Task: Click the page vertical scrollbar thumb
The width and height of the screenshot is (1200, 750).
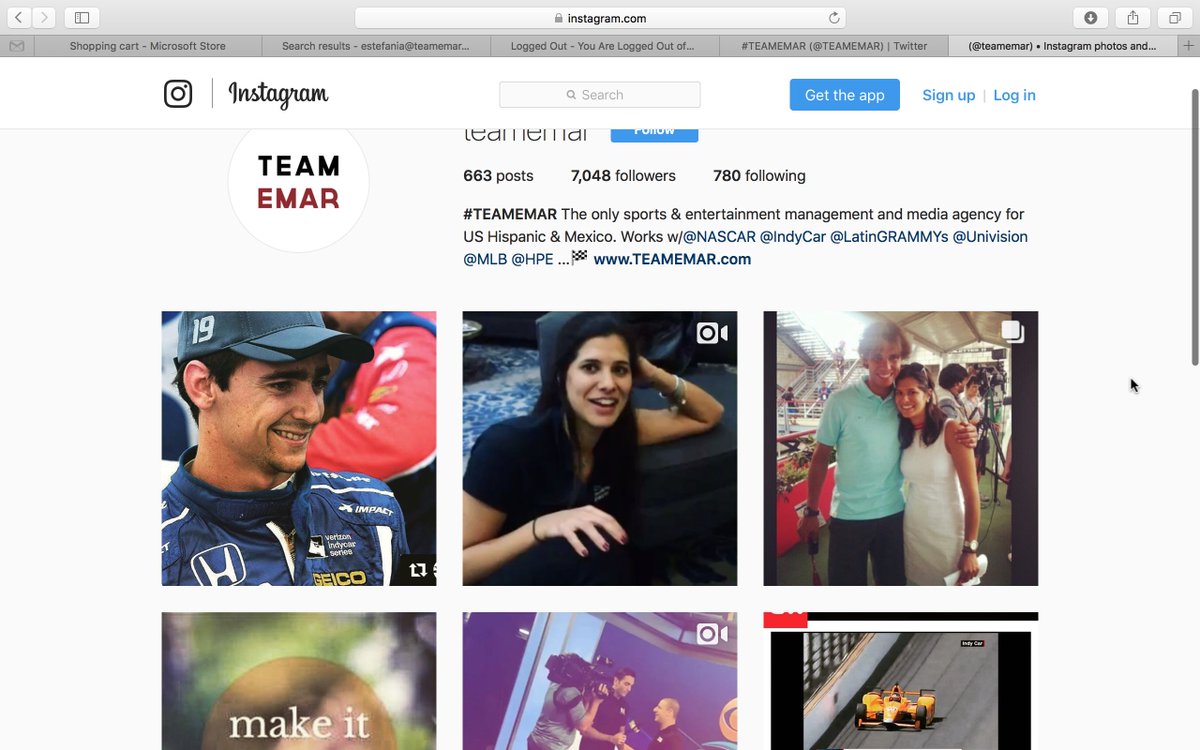Action: 1194,227
